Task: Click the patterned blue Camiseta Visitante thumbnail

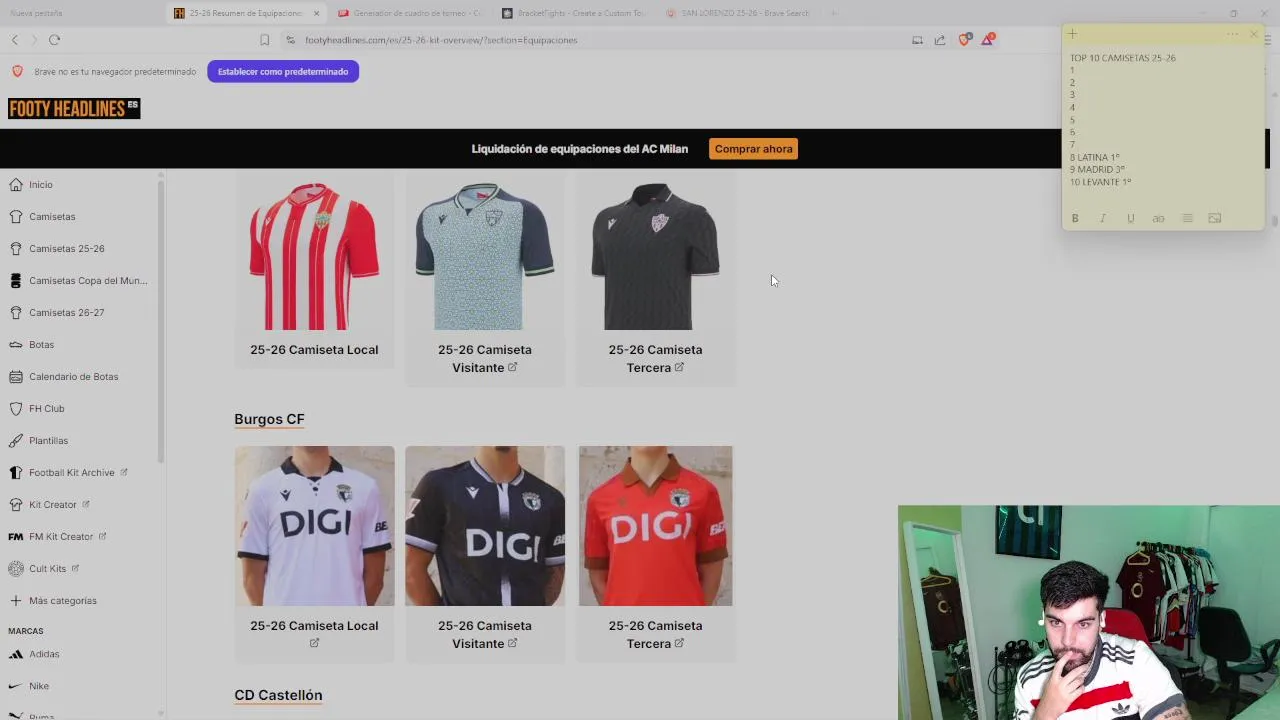Action: pos(484,254)
